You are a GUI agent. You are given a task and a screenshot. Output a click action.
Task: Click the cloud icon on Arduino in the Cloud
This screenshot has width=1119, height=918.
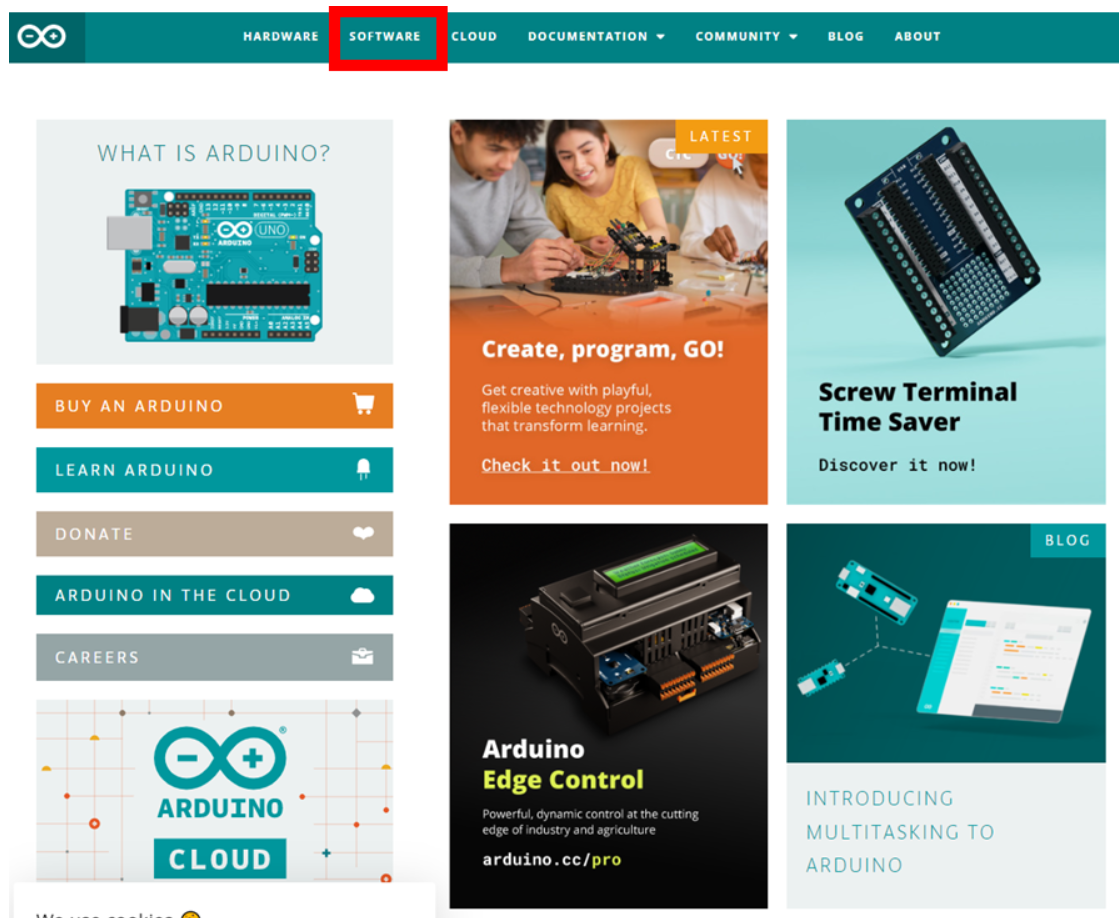(363, 595)
